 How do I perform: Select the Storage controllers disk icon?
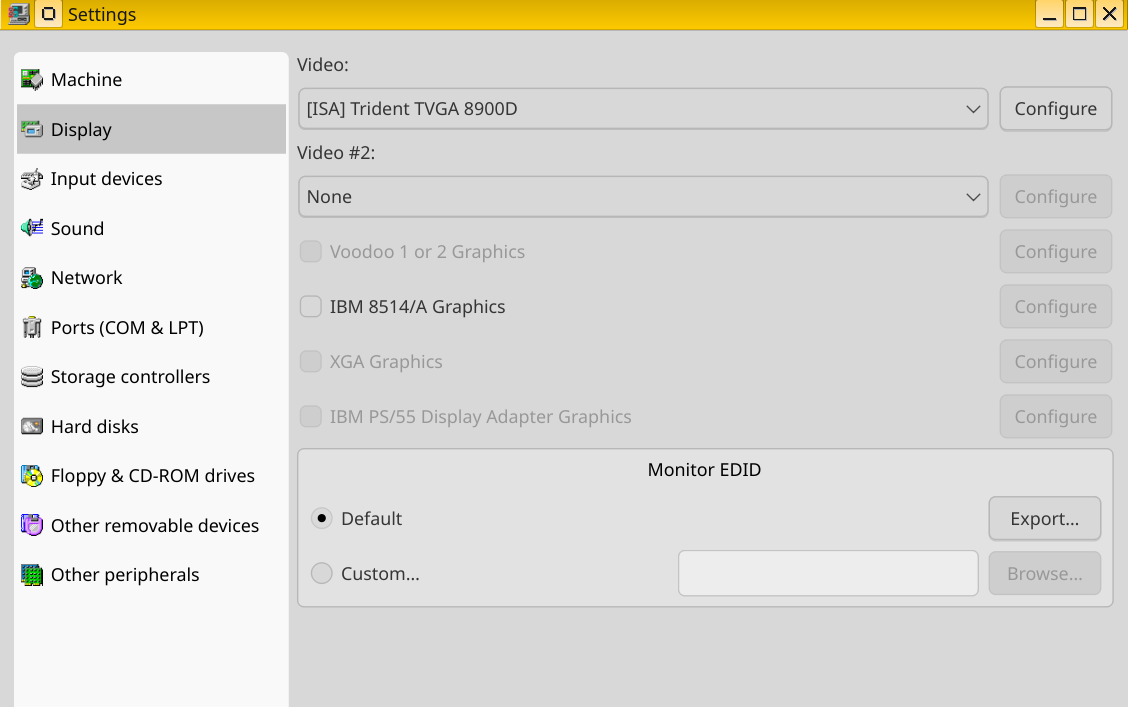(x=32, y=377)
